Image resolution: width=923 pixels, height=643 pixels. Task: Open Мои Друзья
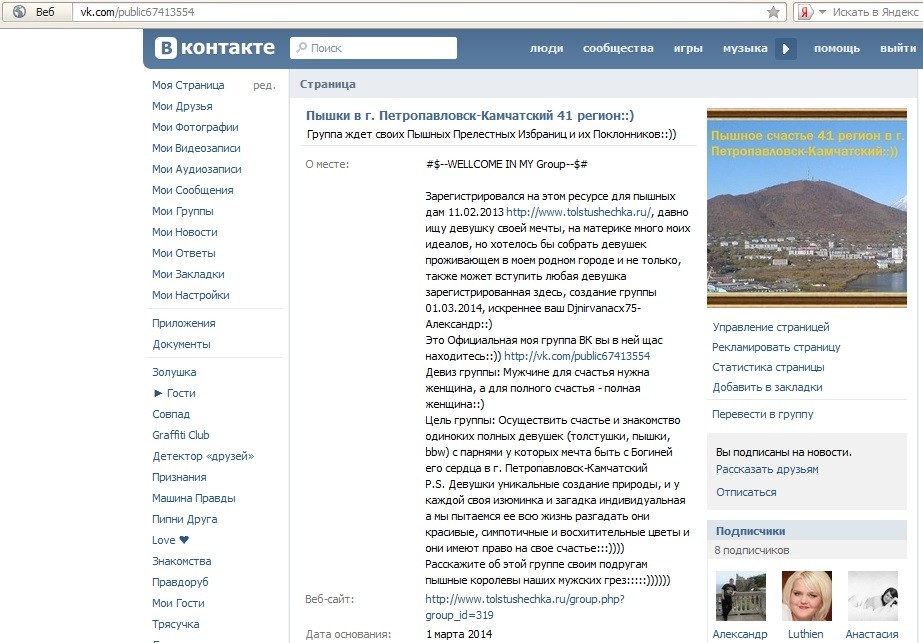[x=182, y=106]
